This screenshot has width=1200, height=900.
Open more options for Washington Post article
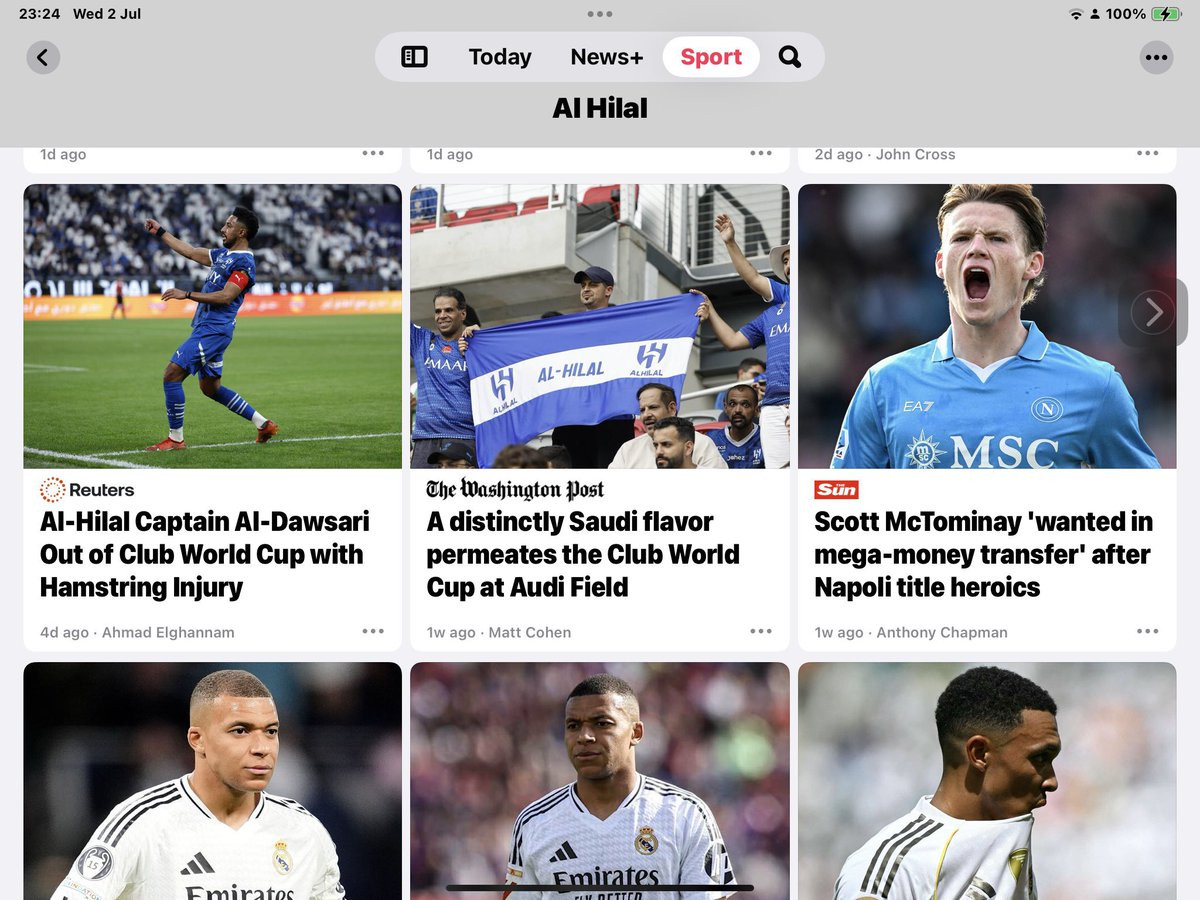[x=761, y=631]
